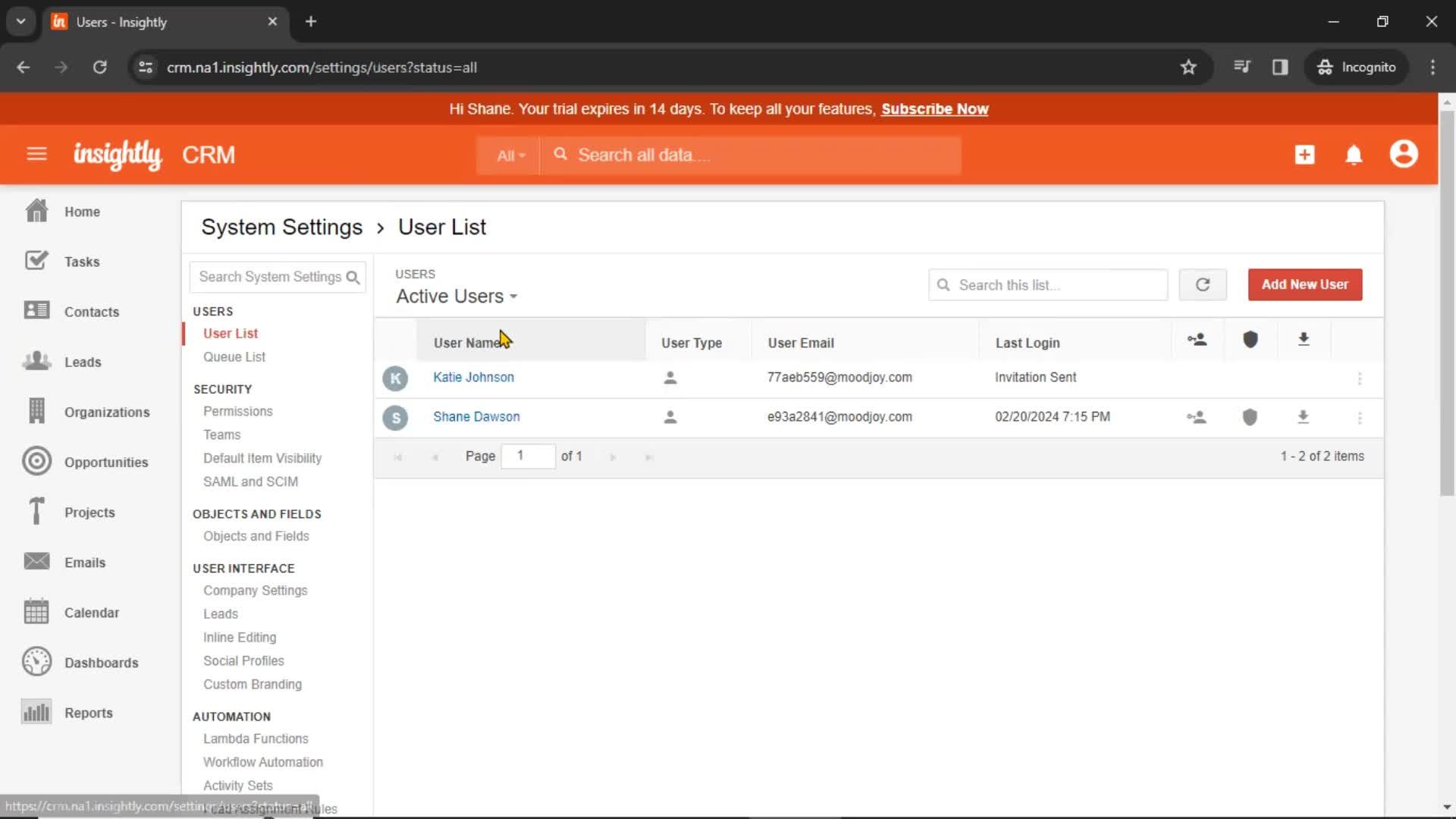The height and width of the screenshot is (819, 1456).
Task: Open Chrome's three-dot menu
Action: point(1432,67)
